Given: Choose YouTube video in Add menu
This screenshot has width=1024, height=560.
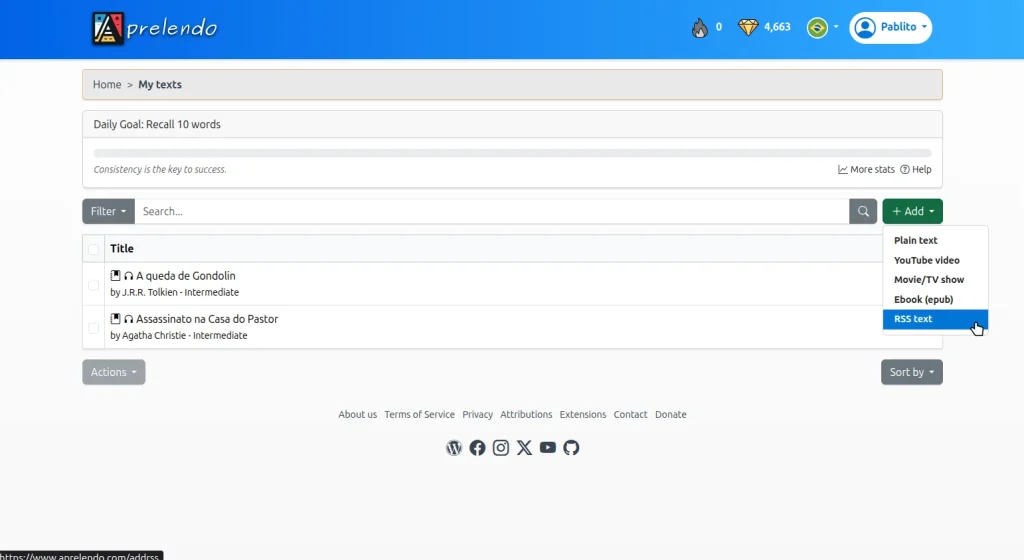Looking at the screenshot, I should pyautogui.click(x=926, y=260).
